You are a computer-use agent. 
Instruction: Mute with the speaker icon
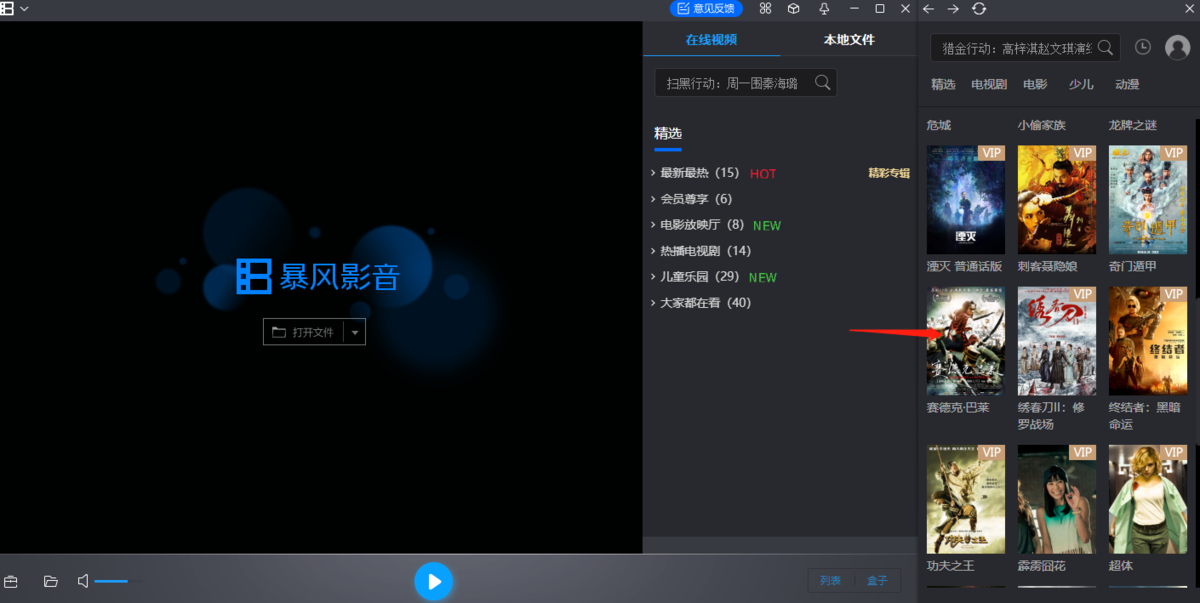[x=83, y=581]
